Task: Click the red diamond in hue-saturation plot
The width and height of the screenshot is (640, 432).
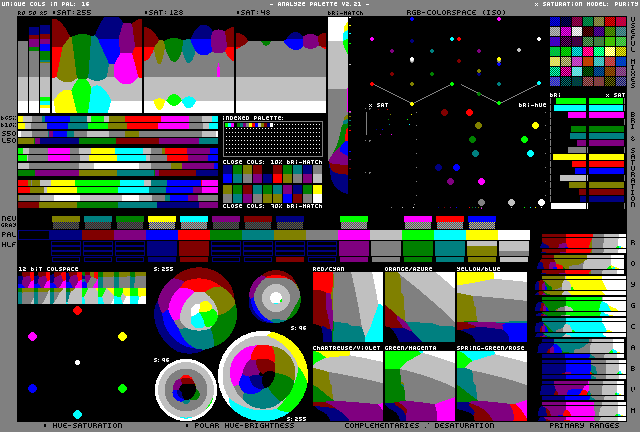Action: pos(77,310)
